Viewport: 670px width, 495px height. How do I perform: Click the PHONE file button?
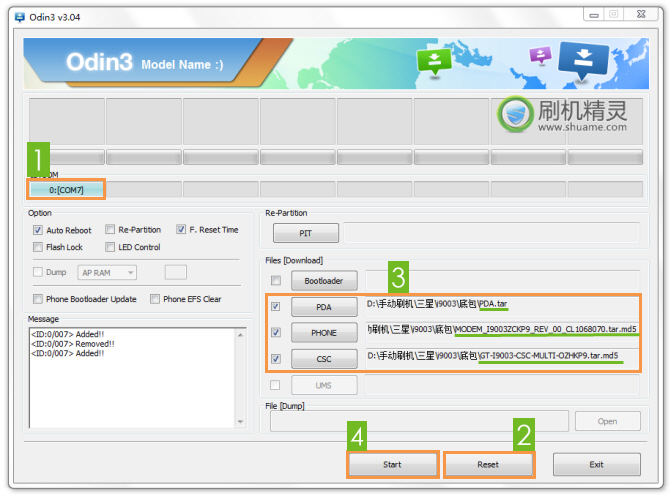pyautogui.click(x=324, y=333)
